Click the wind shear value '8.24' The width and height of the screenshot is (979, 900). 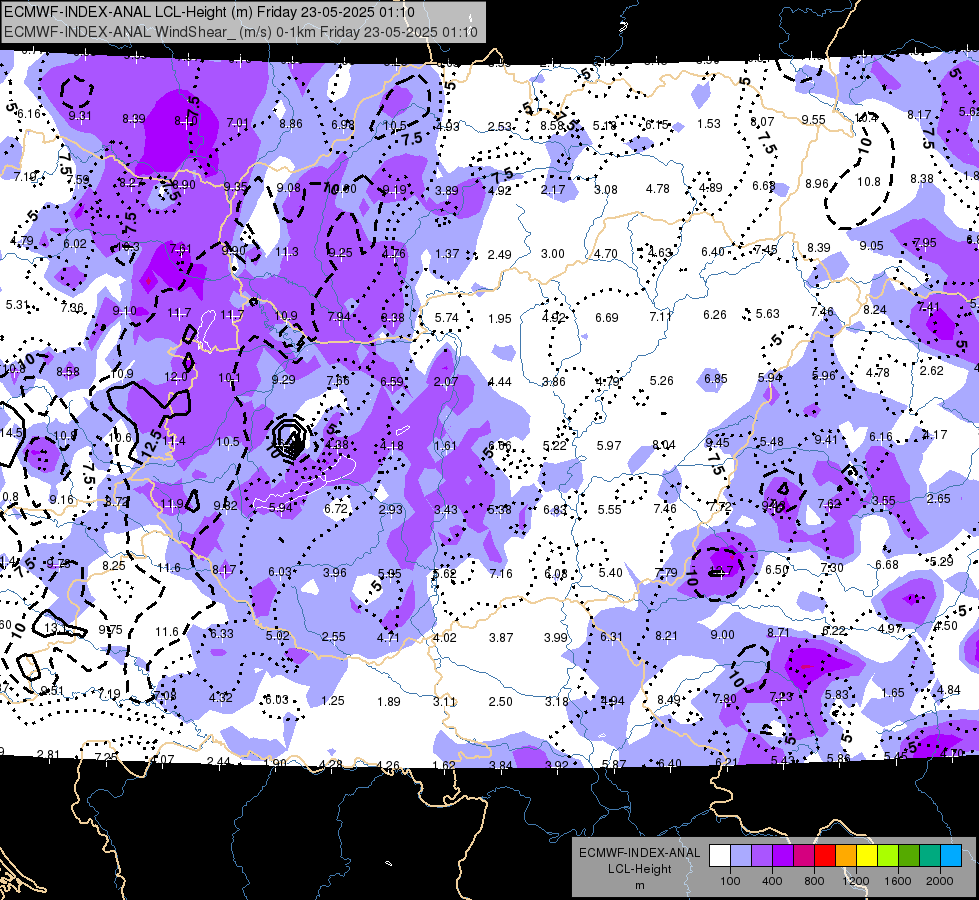875,309
